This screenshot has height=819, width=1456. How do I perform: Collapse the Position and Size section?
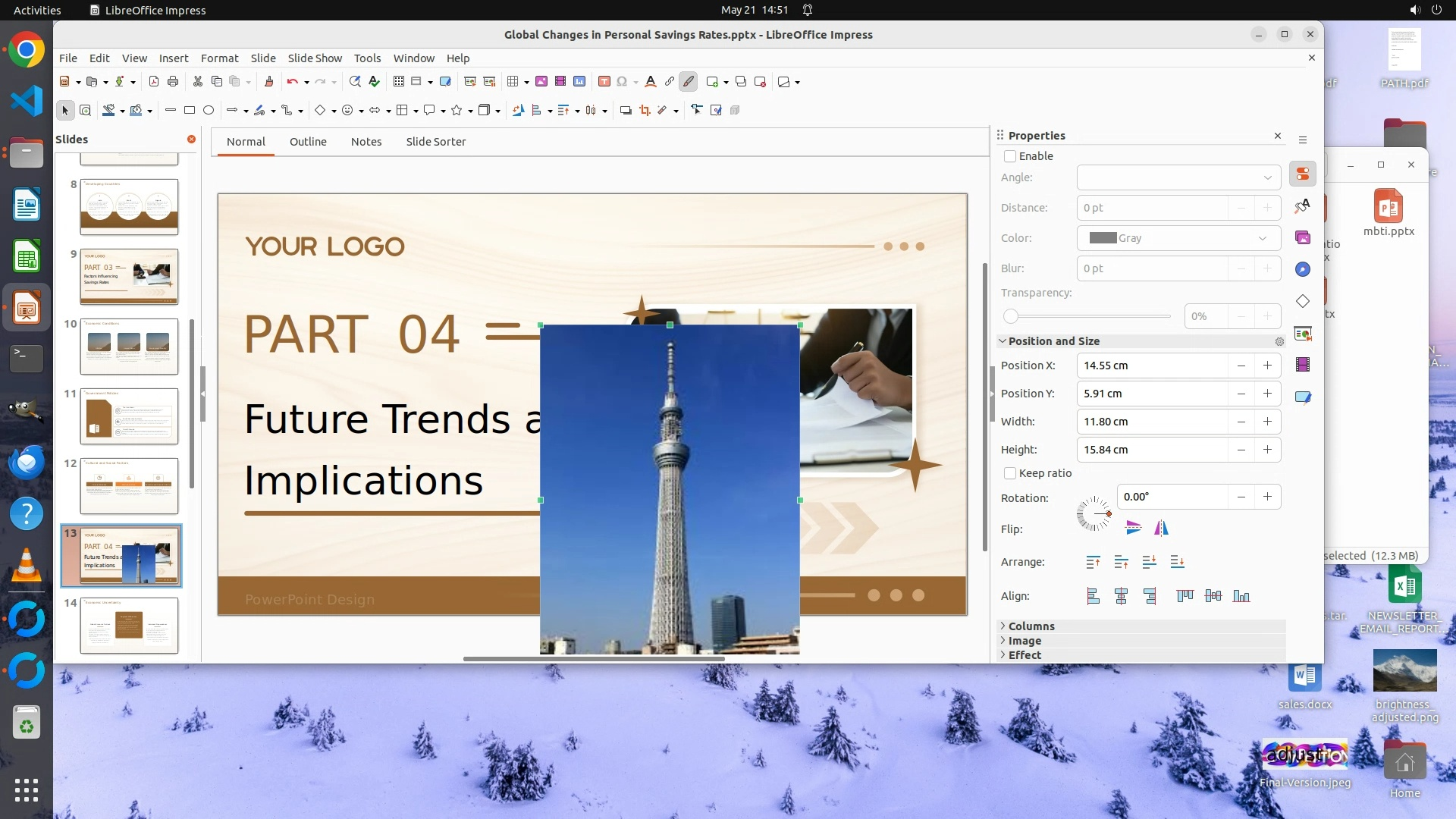(x=1053, y=341)
